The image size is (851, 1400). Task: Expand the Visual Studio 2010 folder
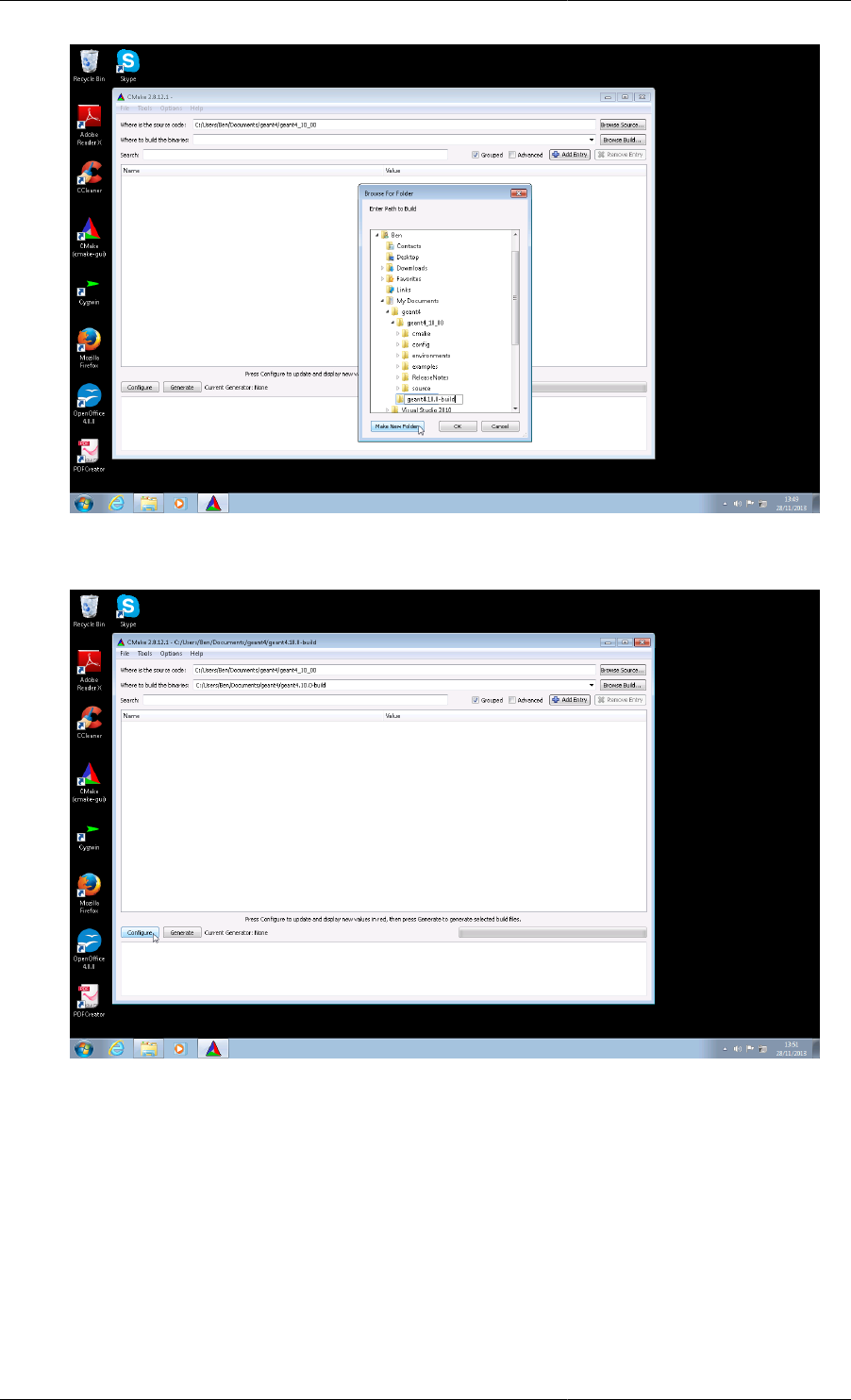point(388,410)
